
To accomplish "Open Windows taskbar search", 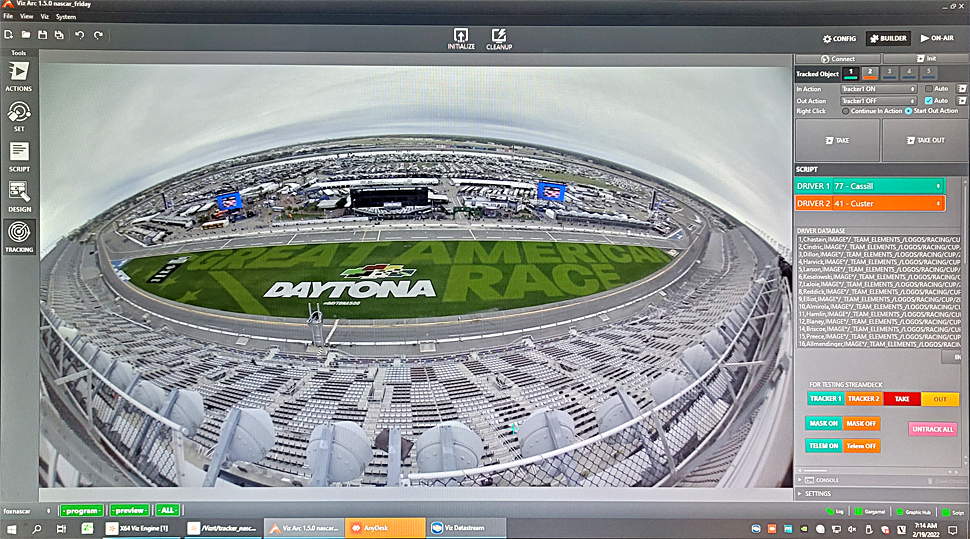I will 36,528.
